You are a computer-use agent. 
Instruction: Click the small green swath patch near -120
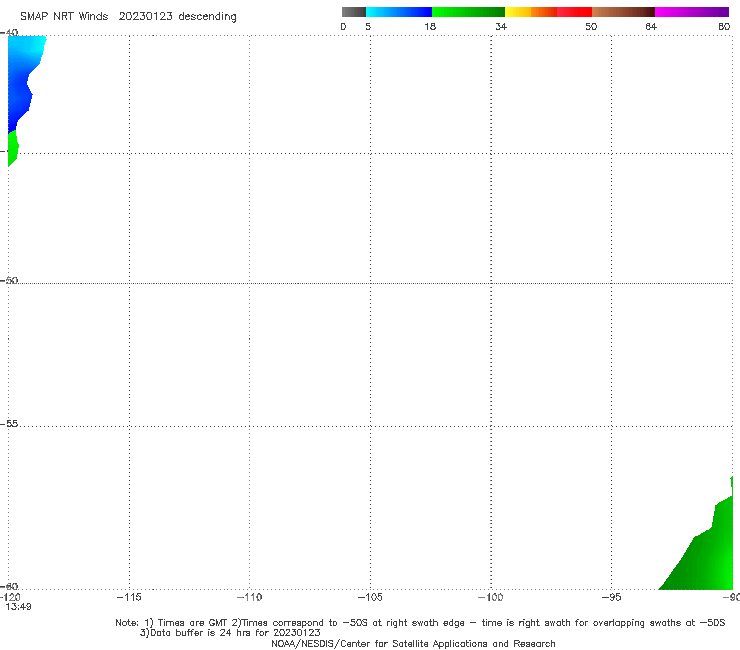click(13, 148)
